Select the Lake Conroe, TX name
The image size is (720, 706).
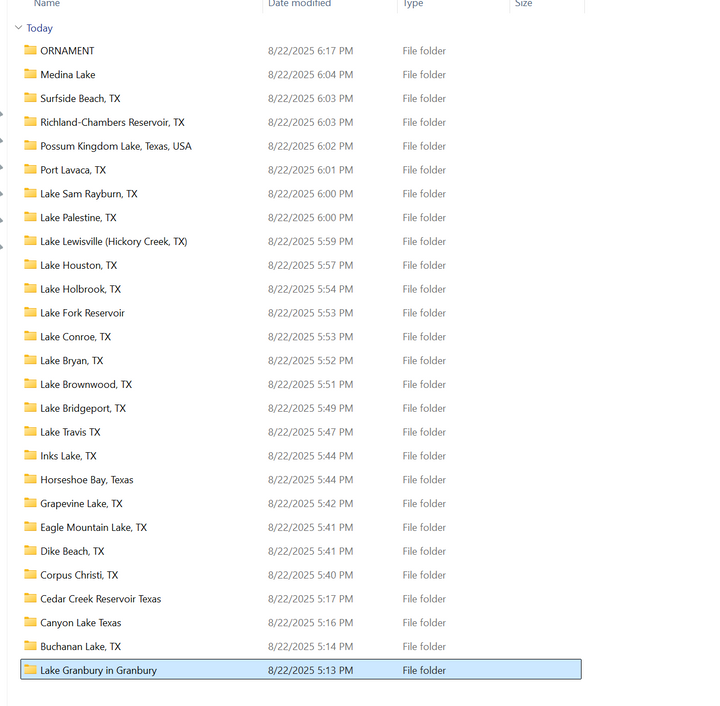76,337
